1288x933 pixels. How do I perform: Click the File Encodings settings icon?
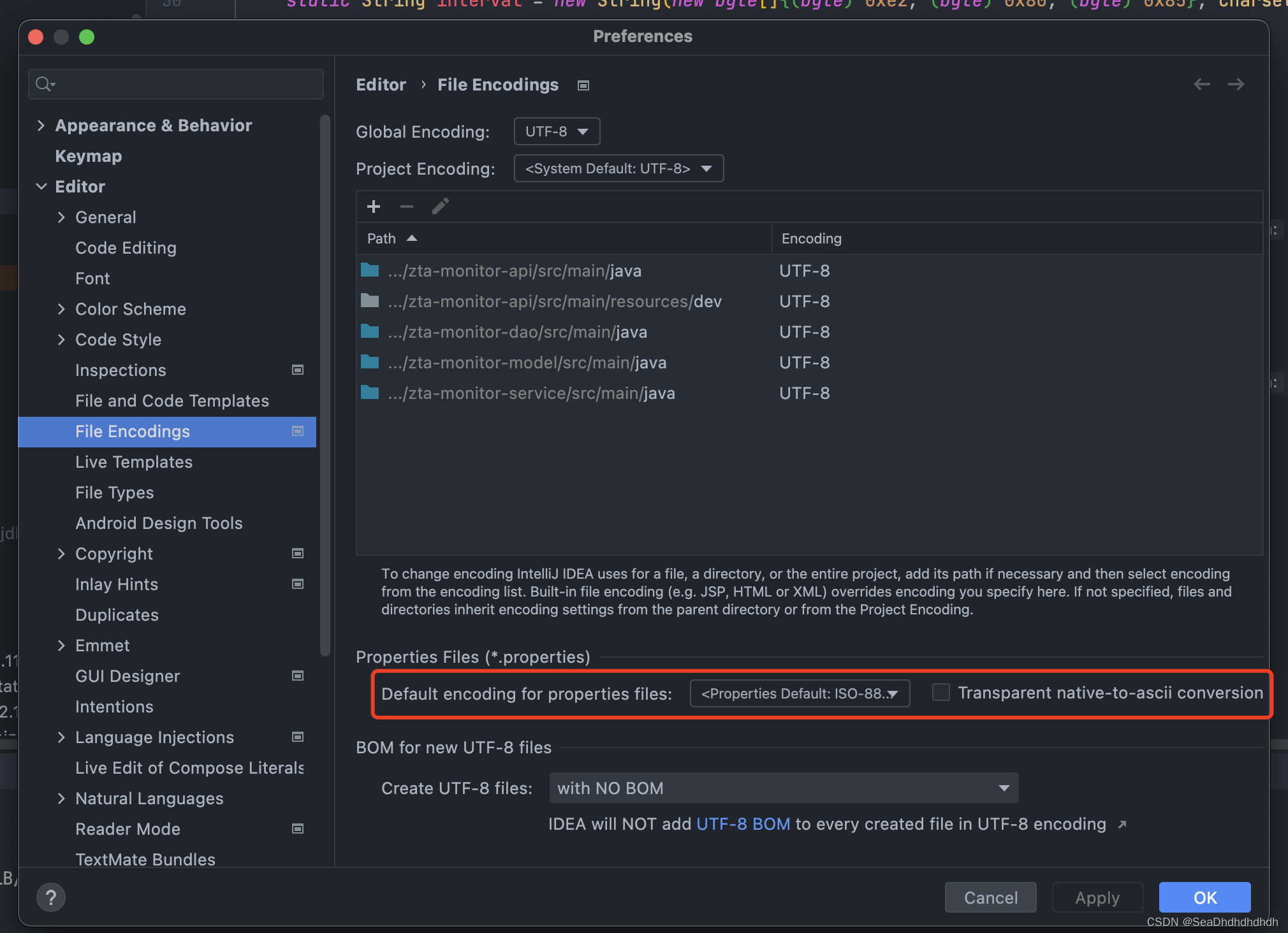(x=298, y=431)
